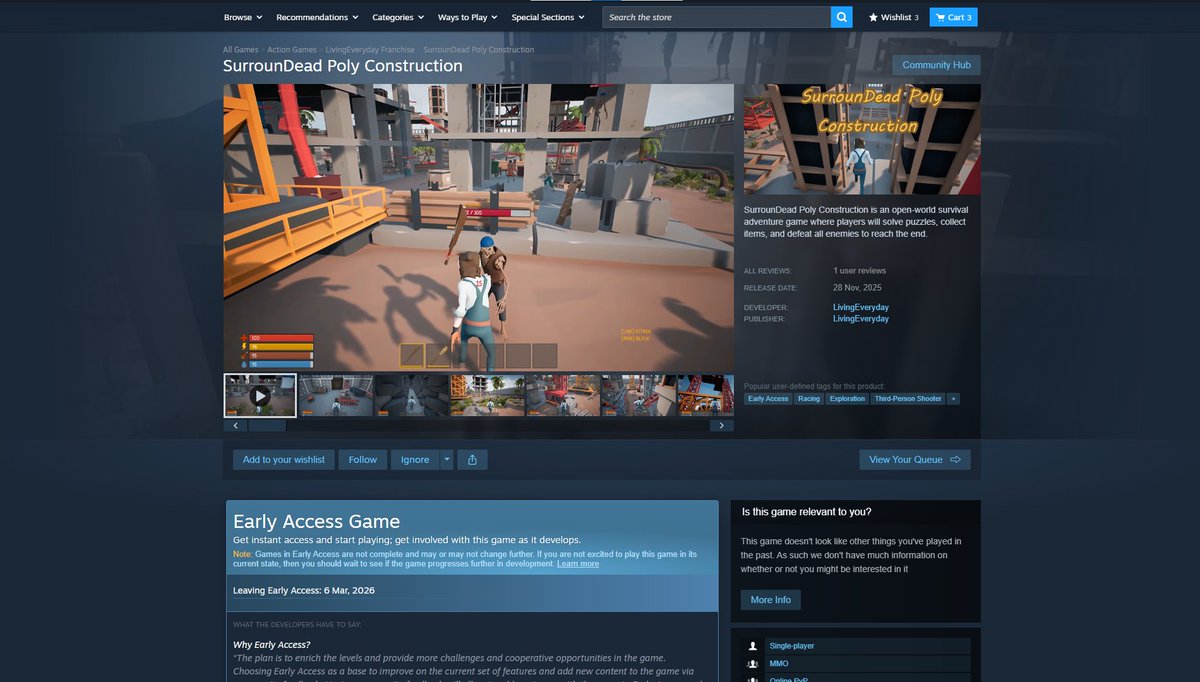Click the Learn more link
The width and height of the screenshot is (1200, 682).
[x=578, y=564]
